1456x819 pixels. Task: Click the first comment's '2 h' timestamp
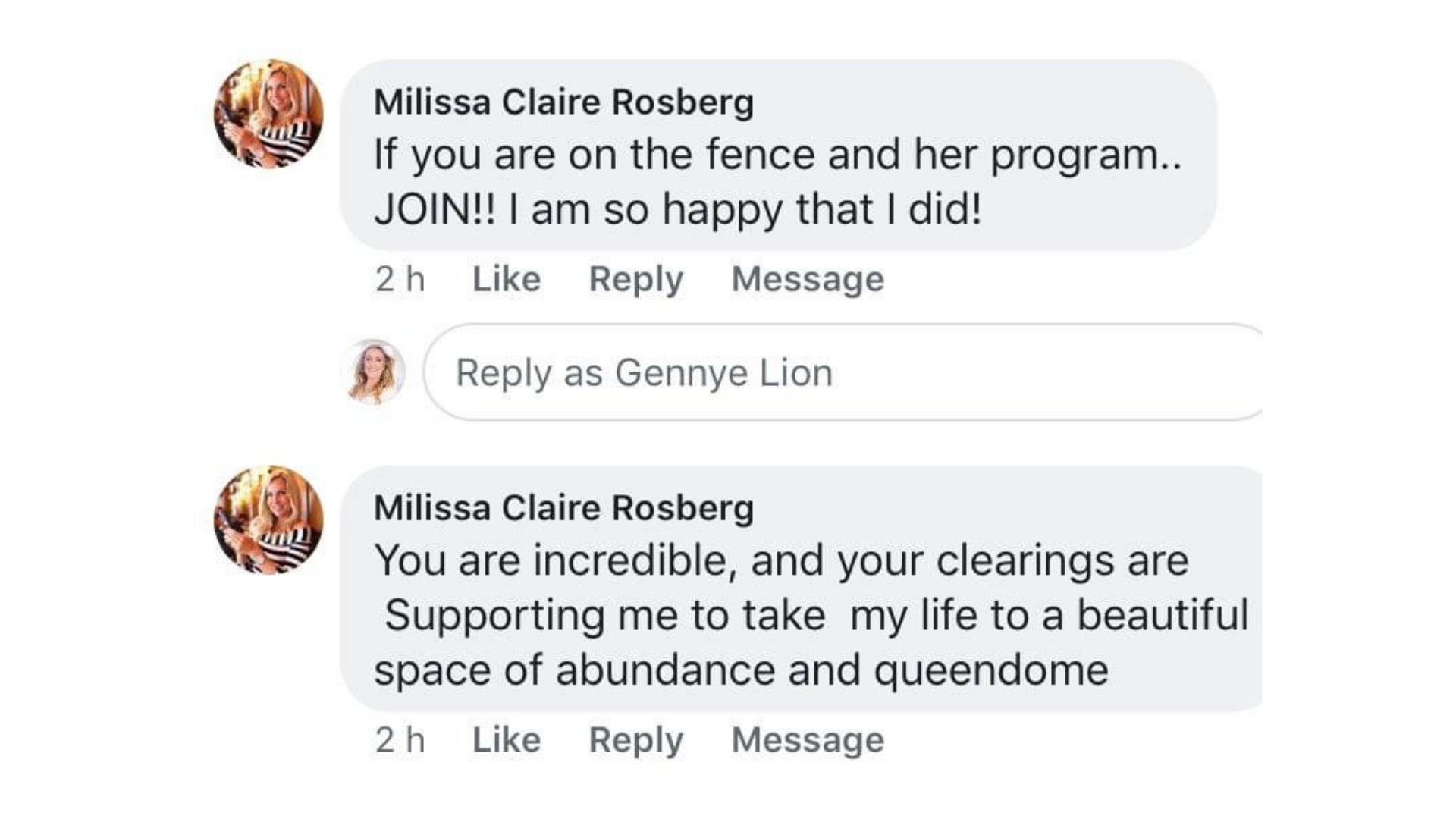click(400, 279)
